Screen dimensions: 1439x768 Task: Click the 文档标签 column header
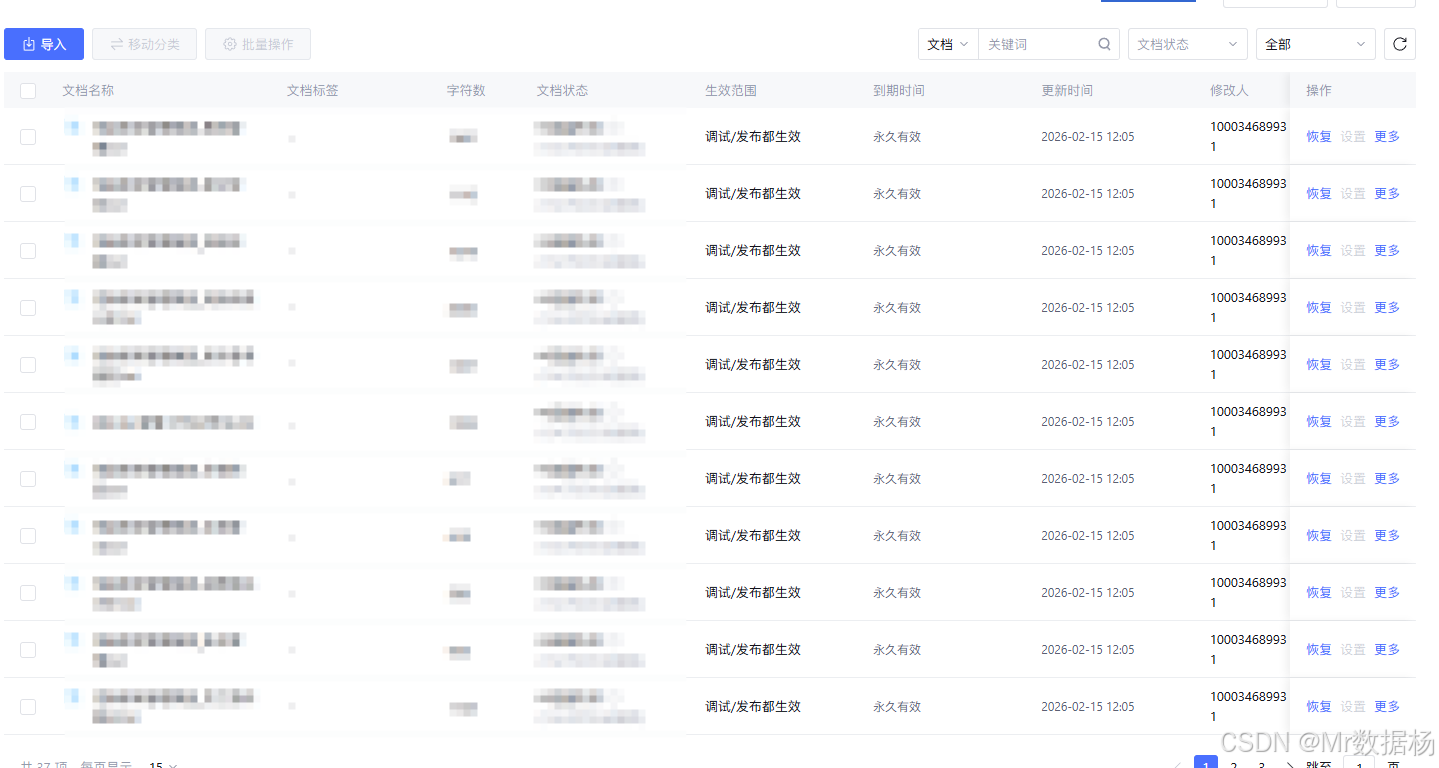(313, 91)
